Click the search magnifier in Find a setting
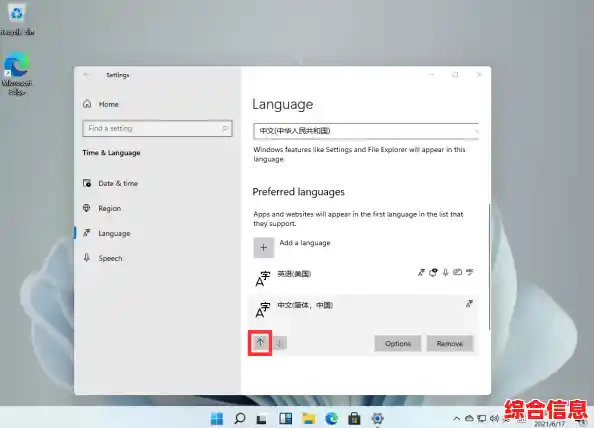This screenshot has width=594, height=428. [x=225, y=128]
